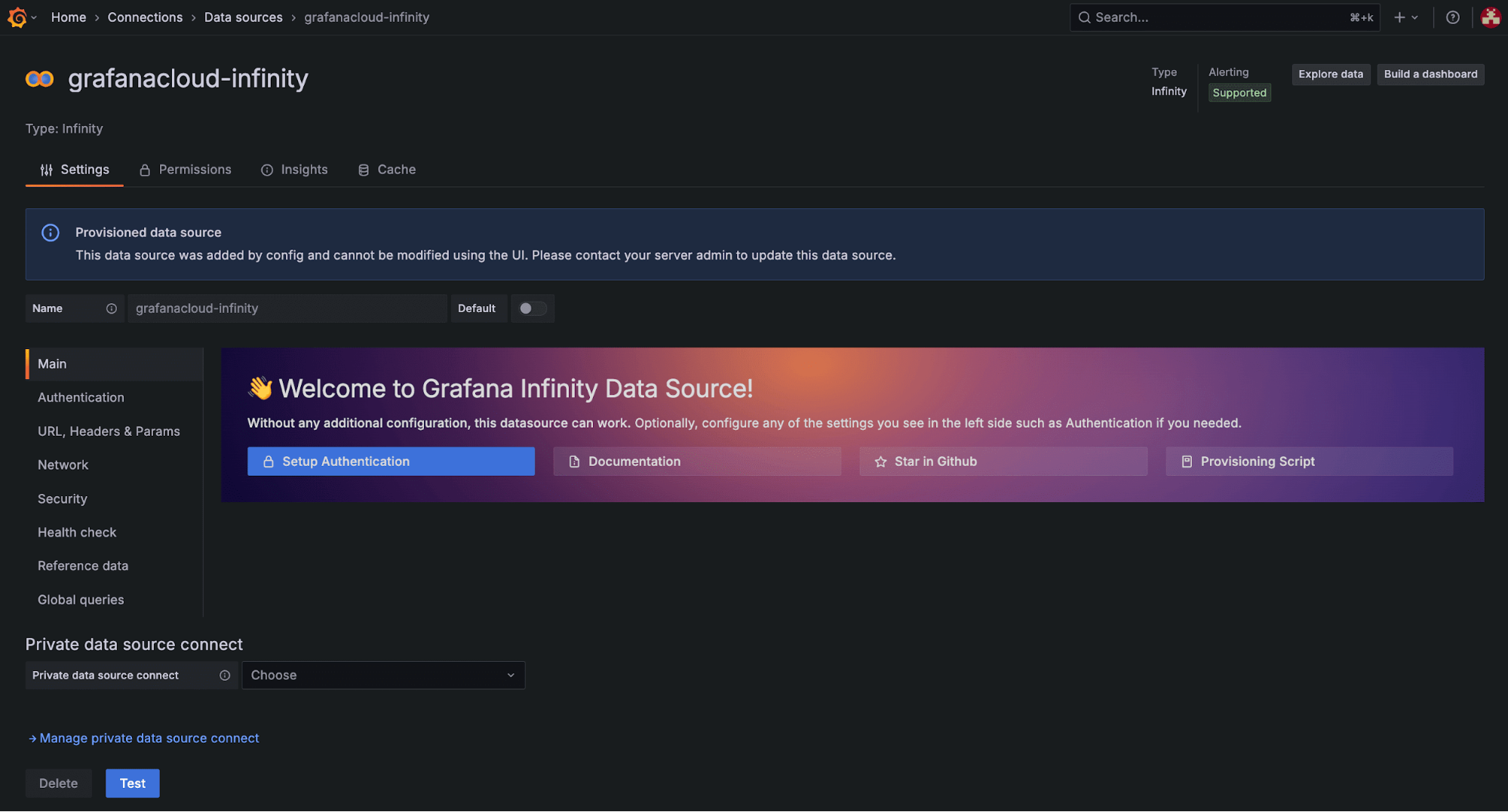
Task: Click the Infinity data source logo
Action: click(x=39, y=78)
